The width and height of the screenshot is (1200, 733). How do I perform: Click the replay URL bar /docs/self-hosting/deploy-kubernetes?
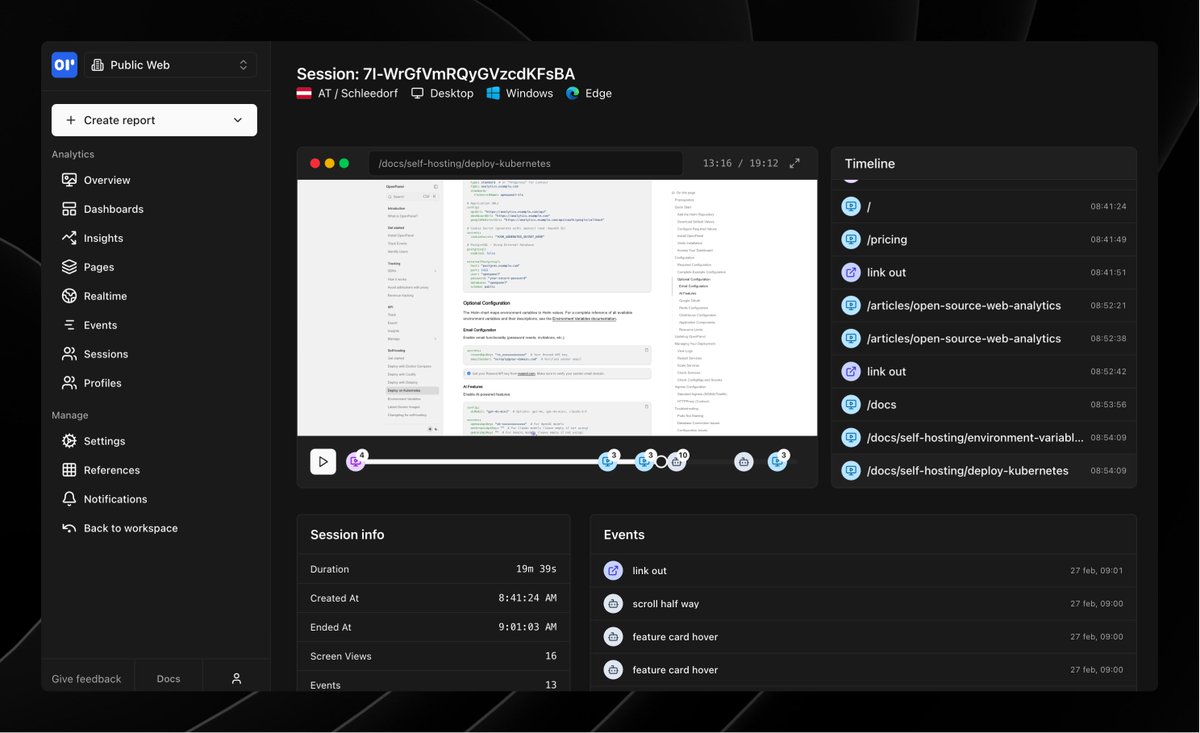[526, 163]
